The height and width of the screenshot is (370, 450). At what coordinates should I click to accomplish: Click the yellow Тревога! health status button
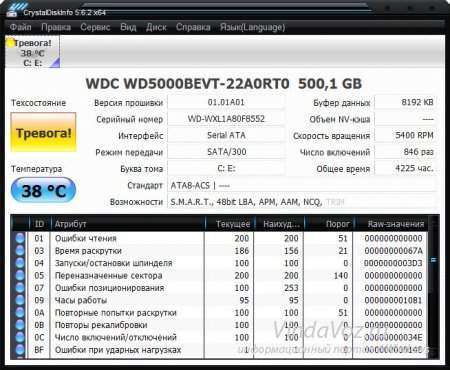pos(43,132)
